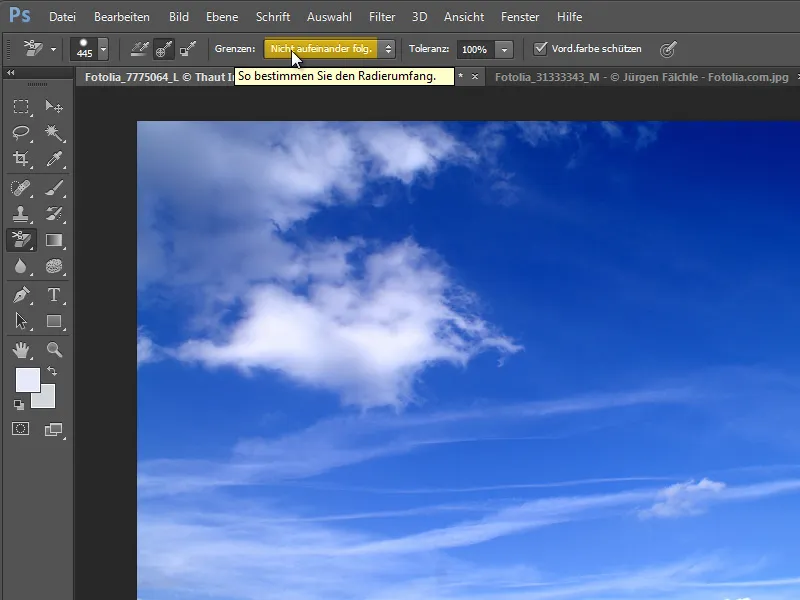The width and height of the screenshot is (800, 600).
Task: Select the Zoom tool
Action: (x=54, y=350)
